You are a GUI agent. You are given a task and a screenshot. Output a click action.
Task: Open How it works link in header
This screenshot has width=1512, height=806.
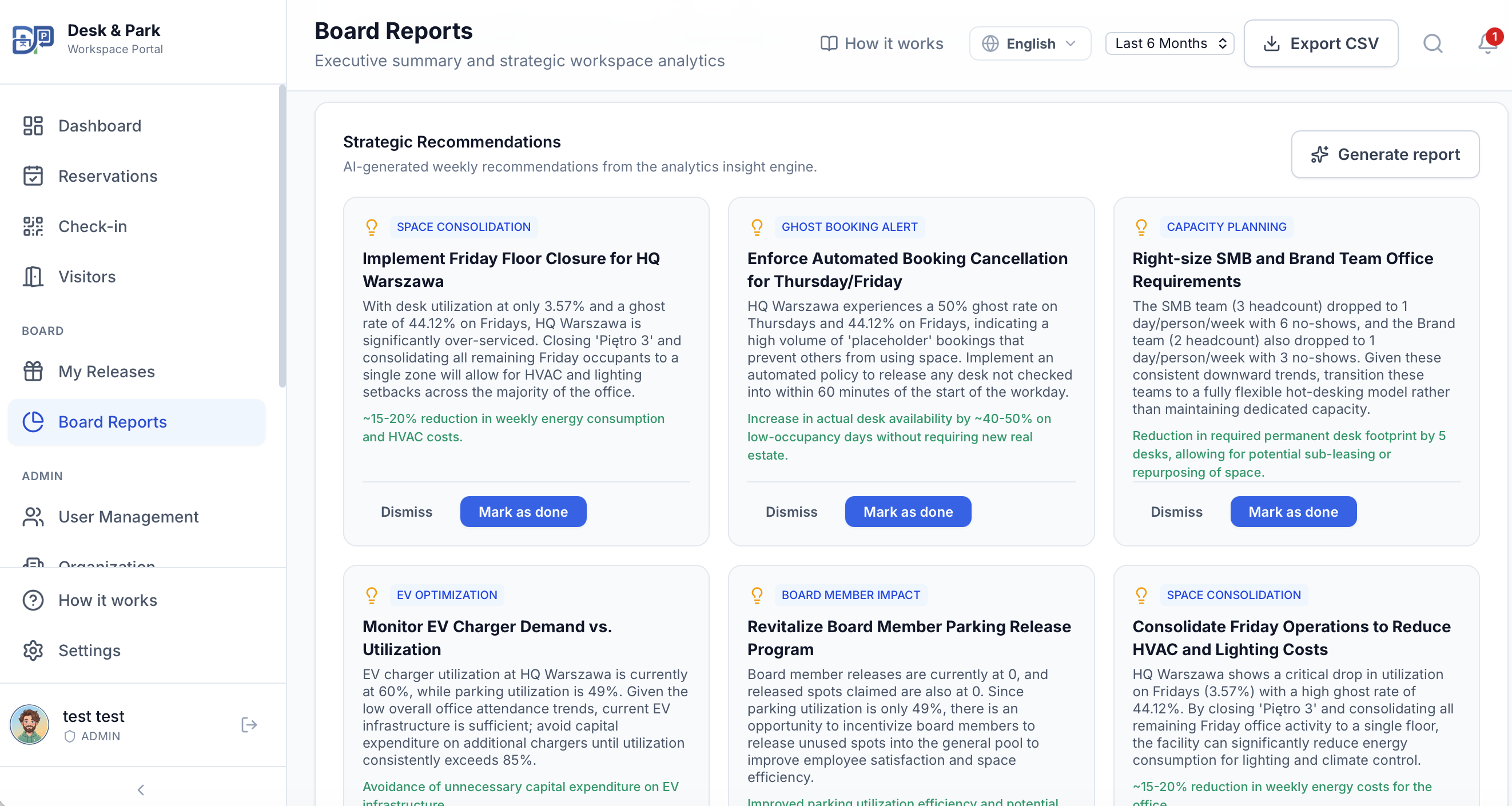(882, 43)
